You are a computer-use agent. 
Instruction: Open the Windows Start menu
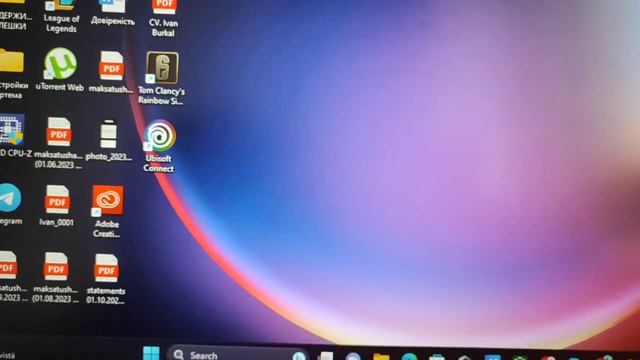point(151,353)
